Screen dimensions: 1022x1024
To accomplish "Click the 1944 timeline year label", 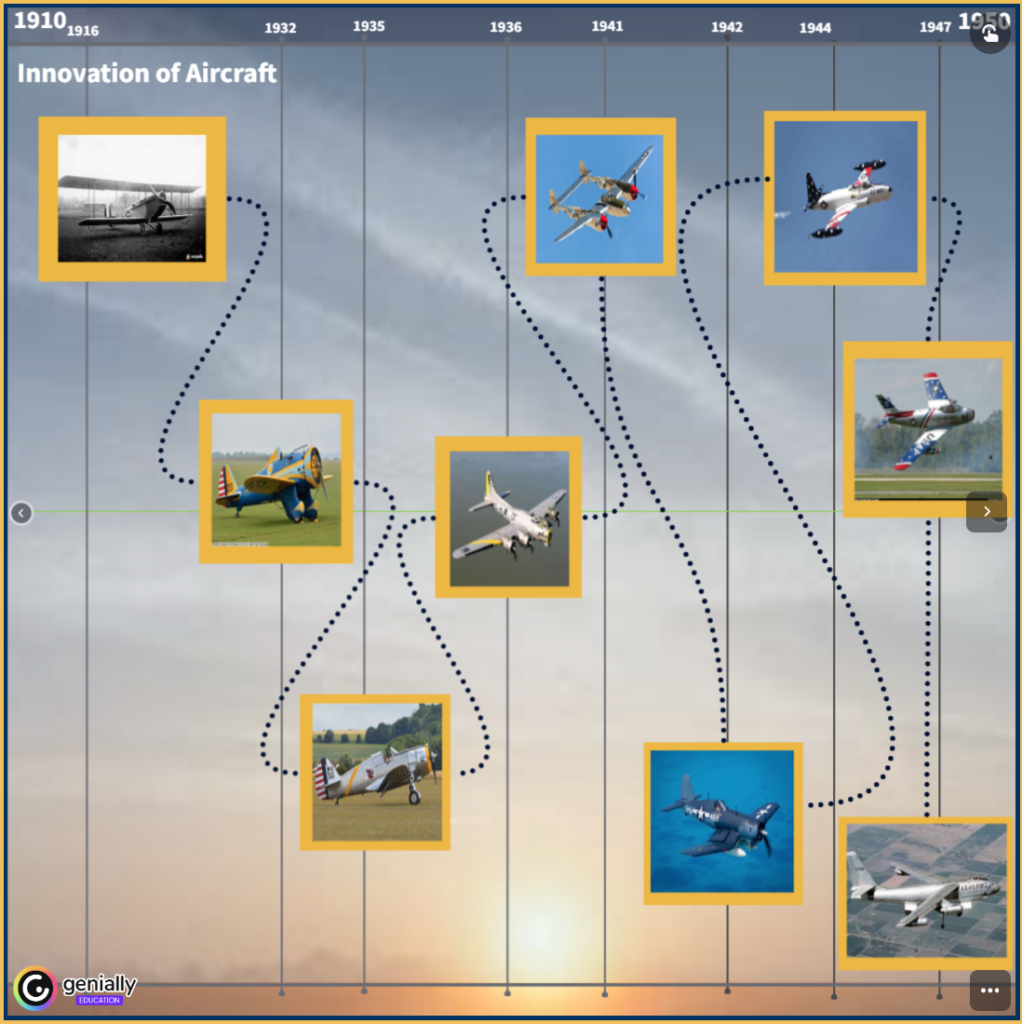I will [815, 28].
